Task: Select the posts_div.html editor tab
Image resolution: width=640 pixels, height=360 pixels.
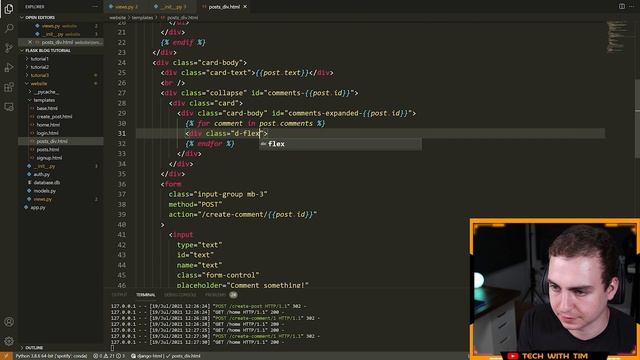Action: click(x=224, y=7)
